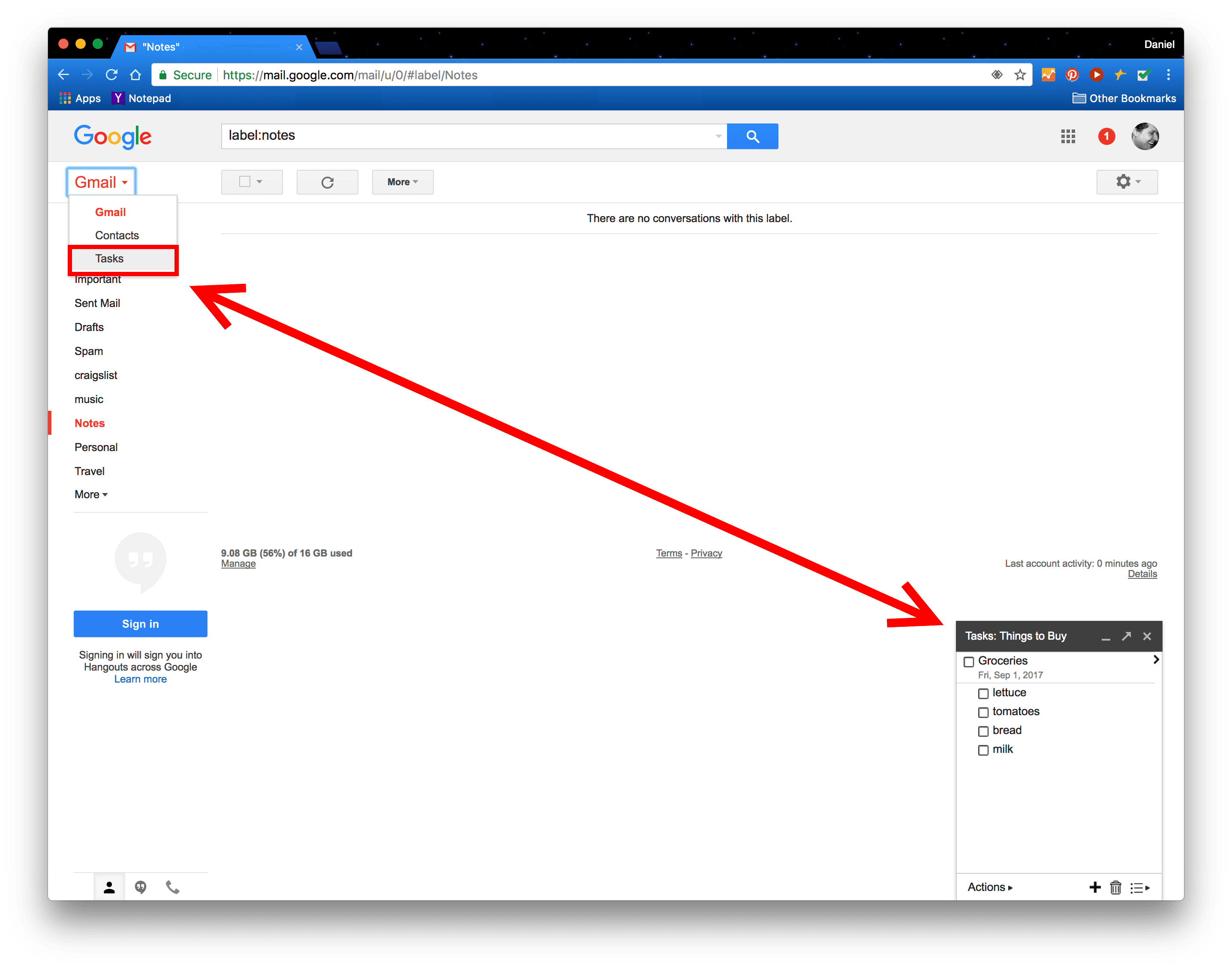
Task: Open Hangouts conversations bubble icon
Action: click(141, 887)
